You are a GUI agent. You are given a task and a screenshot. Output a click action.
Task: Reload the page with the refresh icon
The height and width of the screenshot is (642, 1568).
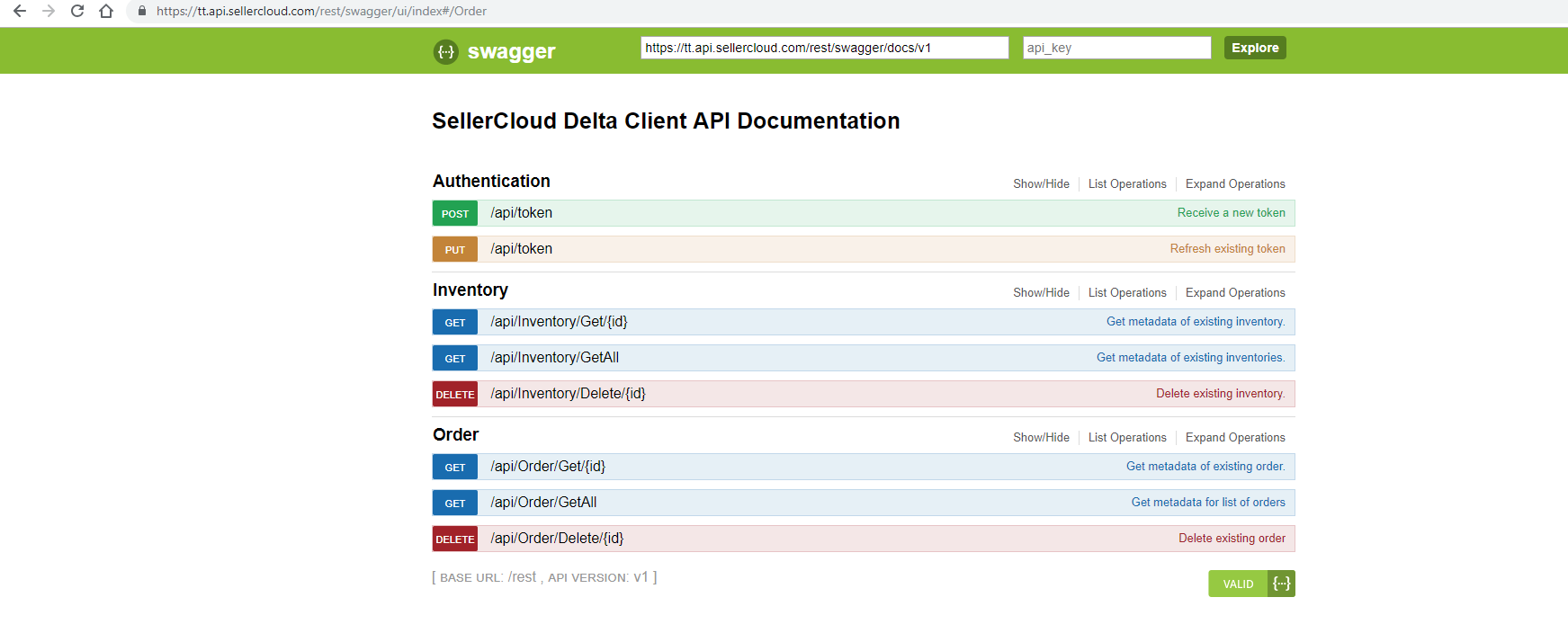(x=77, y=11)
